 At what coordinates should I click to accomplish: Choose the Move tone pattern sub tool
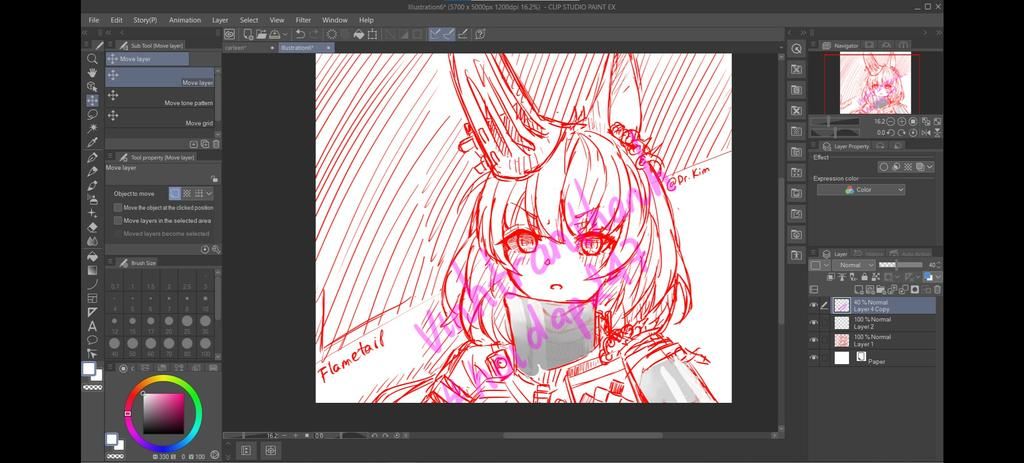[x=159, y=98]
